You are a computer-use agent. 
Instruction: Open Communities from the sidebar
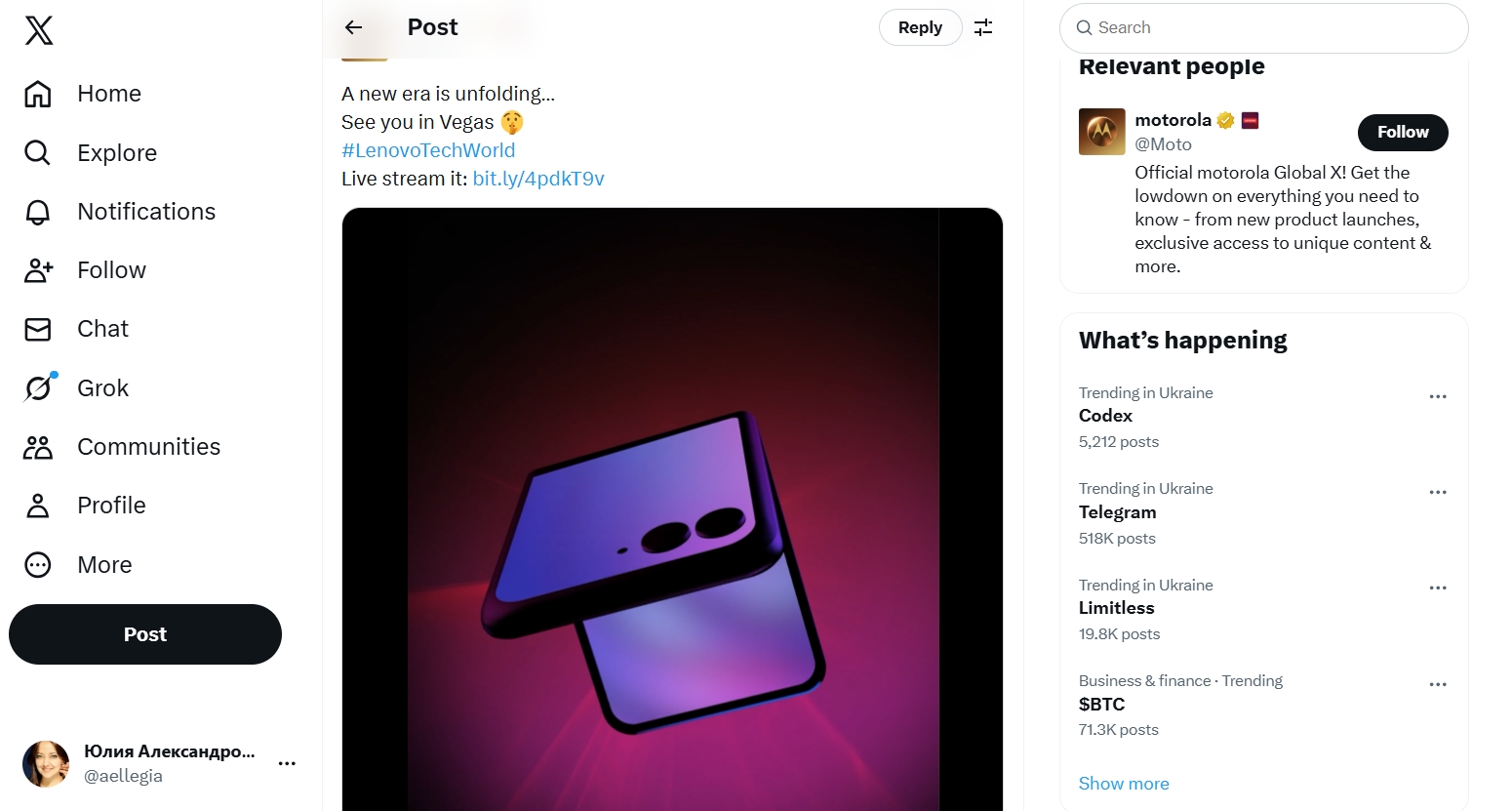coord(122,447)
